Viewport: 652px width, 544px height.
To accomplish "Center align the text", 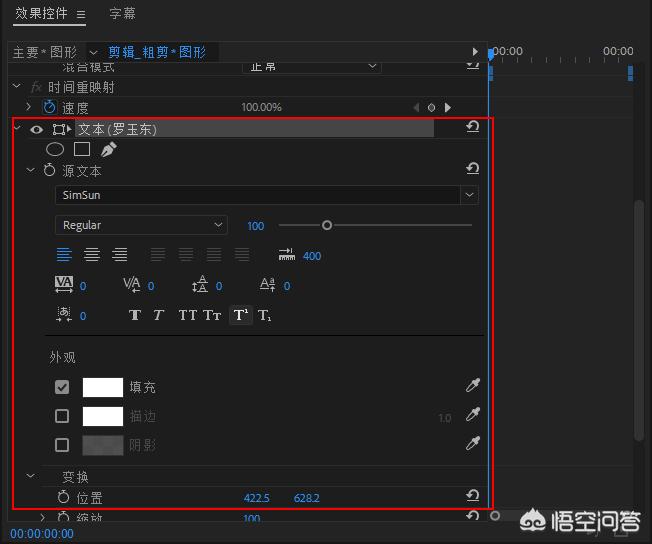I will click(x=92, y=255).
